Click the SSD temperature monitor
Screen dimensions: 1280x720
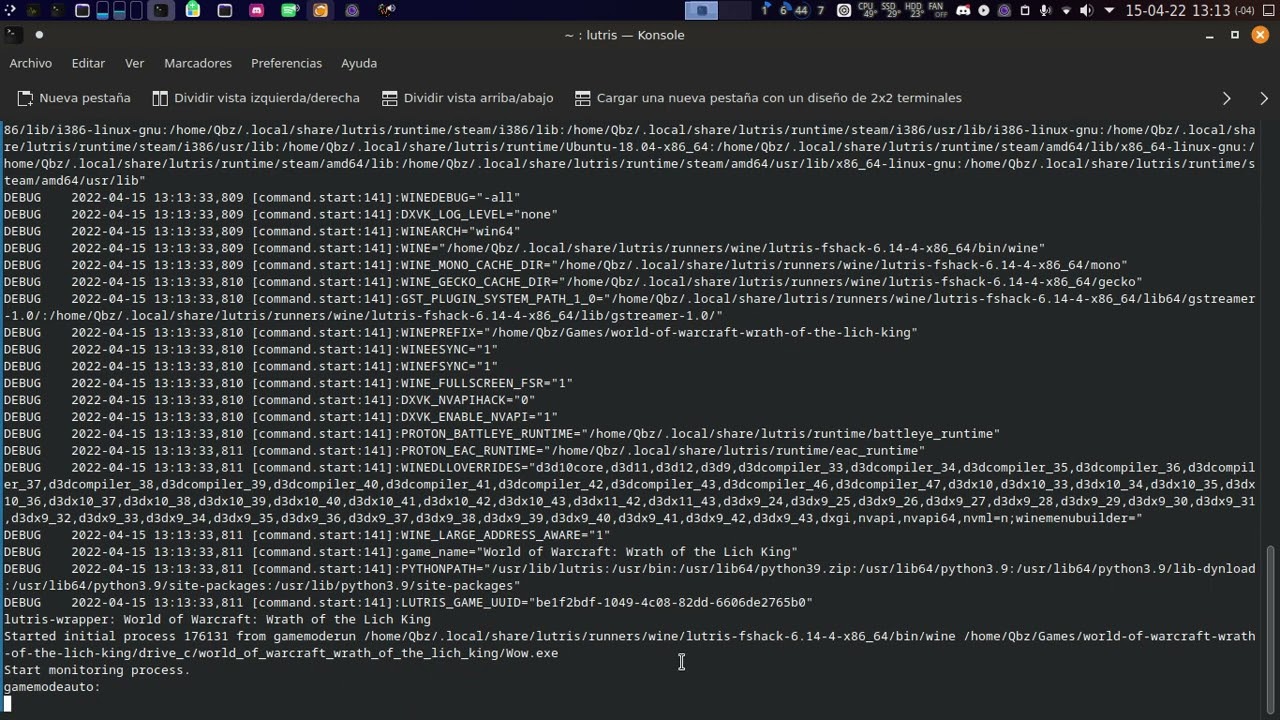pos(889,10)
